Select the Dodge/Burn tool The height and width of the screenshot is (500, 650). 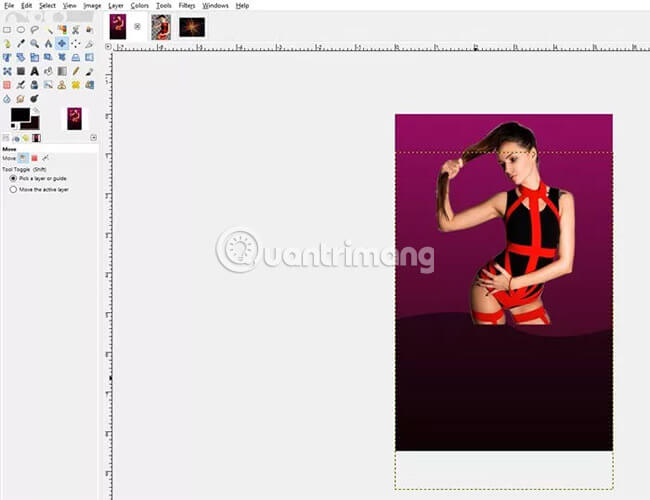coord(34,99)
